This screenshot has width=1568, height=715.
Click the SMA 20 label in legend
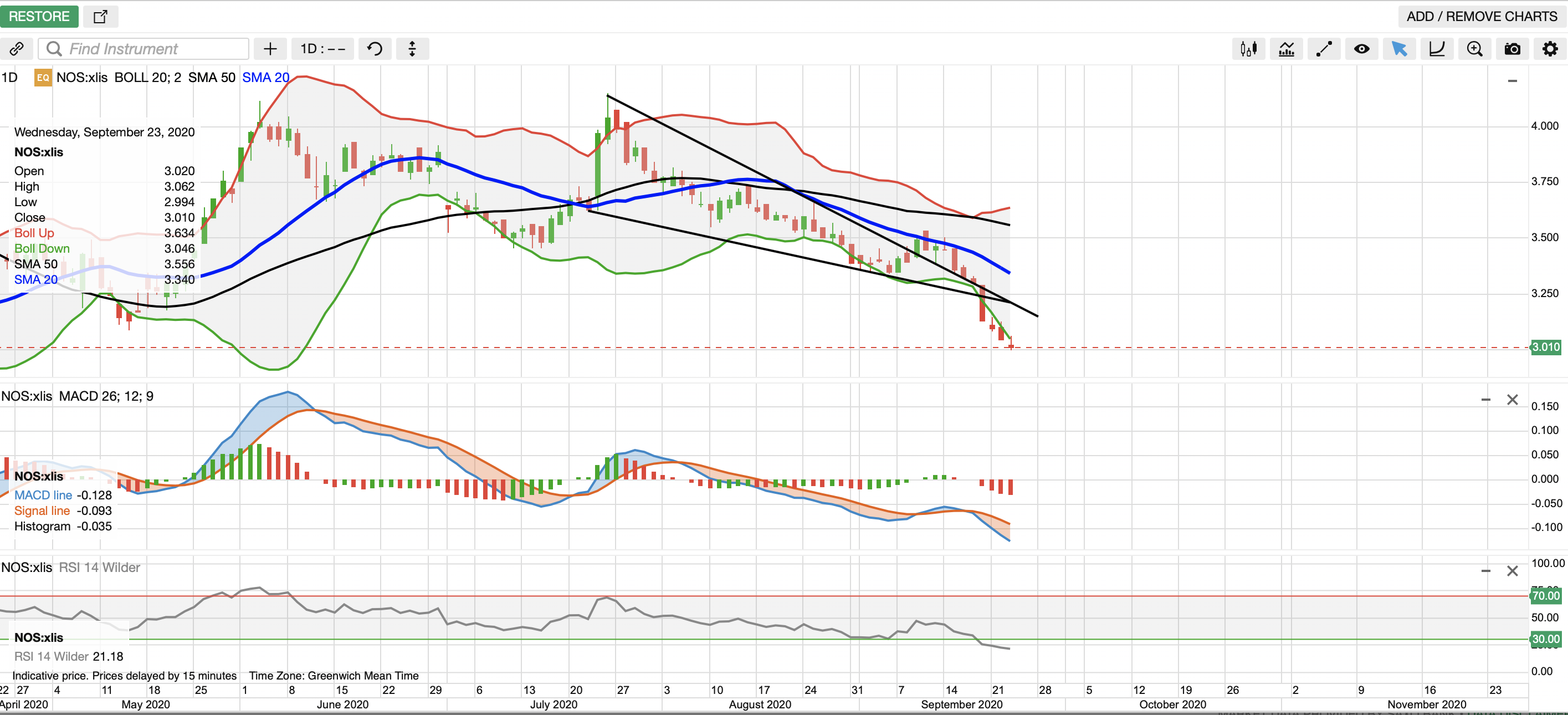(x=265, y=78)
